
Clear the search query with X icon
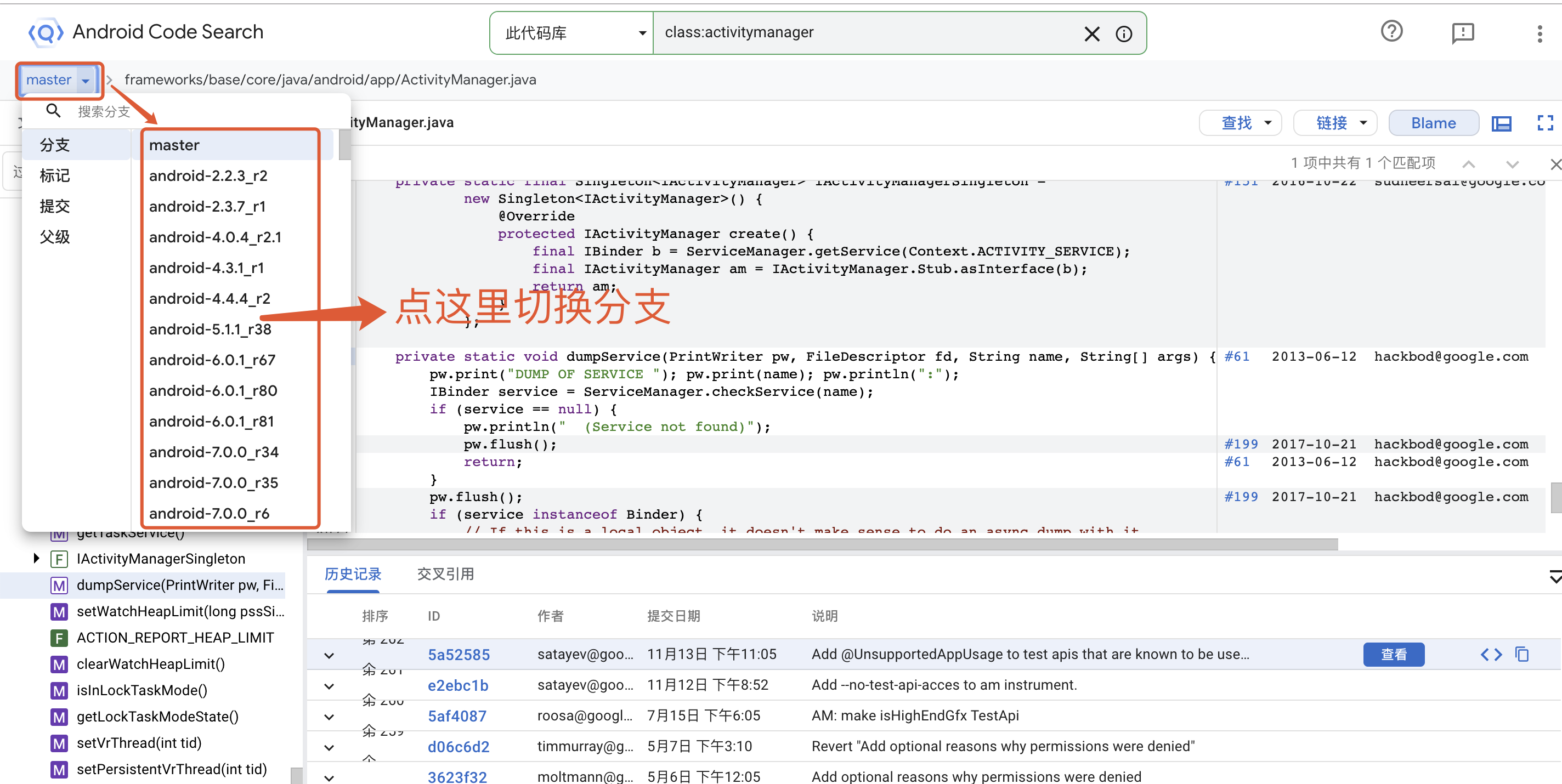point(1091,33)
